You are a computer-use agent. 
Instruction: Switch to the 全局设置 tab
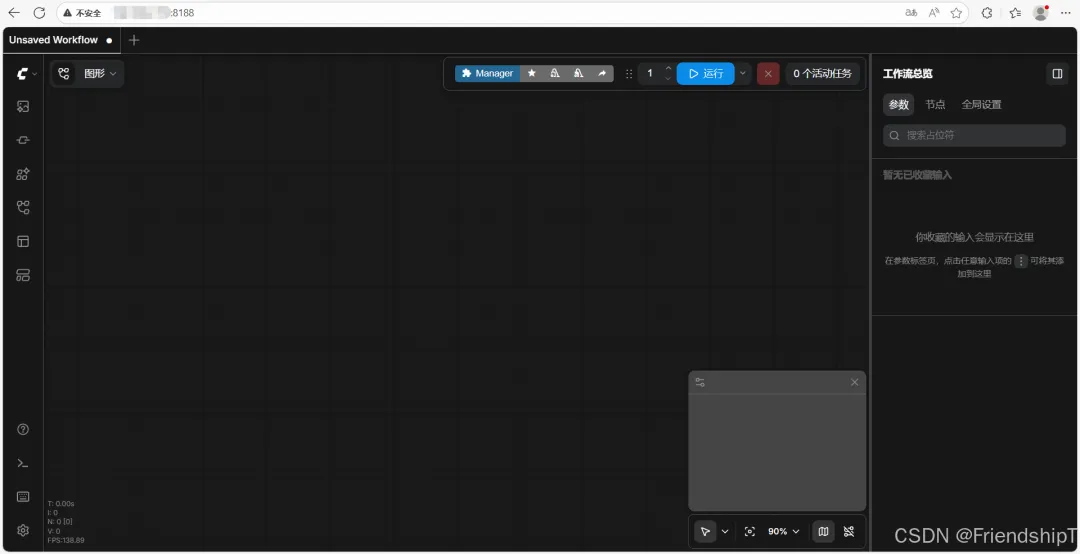click(982, 105)
